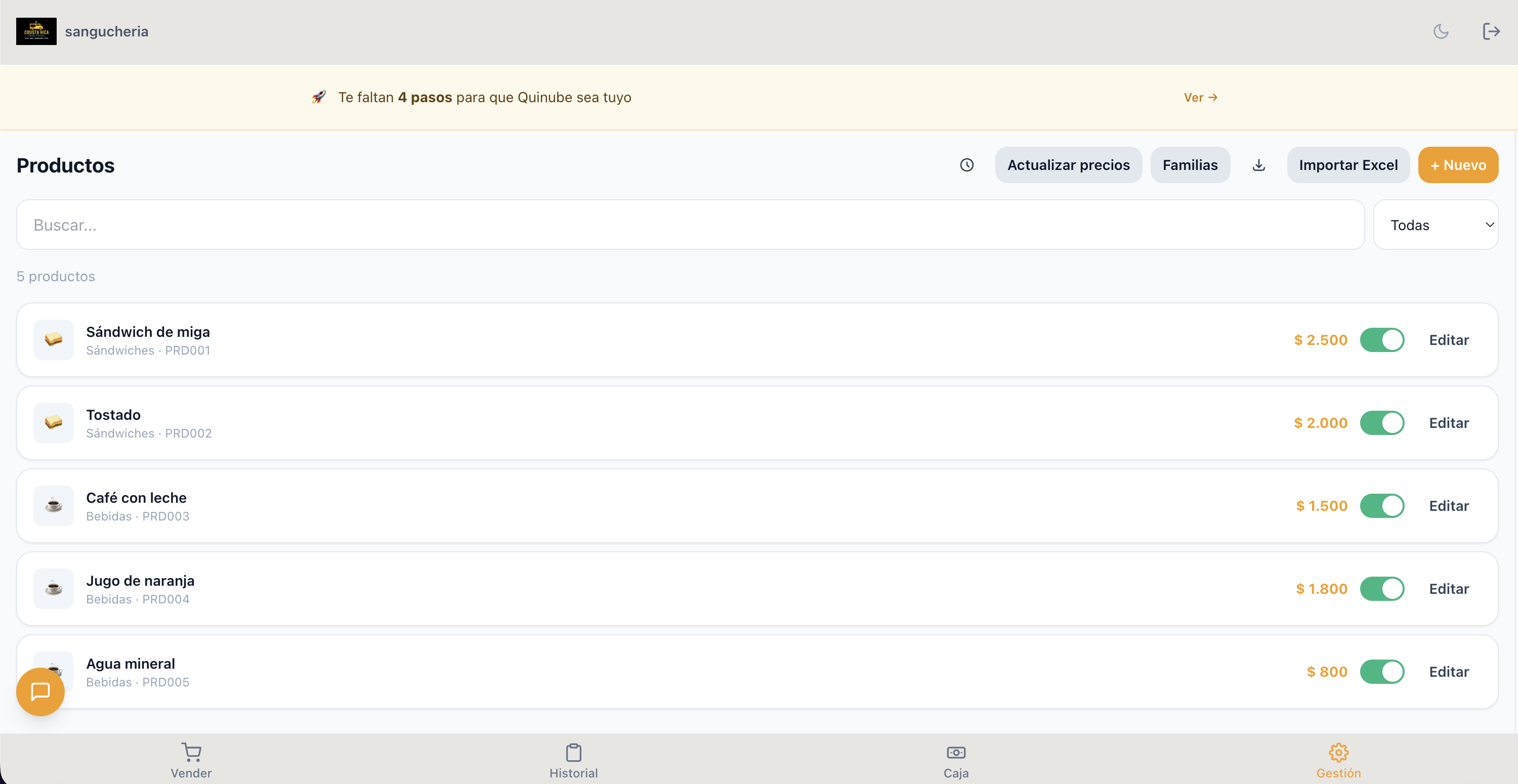Click the $ 2.500 price
Screen dimensions: 1518x784
point(1321,340)
